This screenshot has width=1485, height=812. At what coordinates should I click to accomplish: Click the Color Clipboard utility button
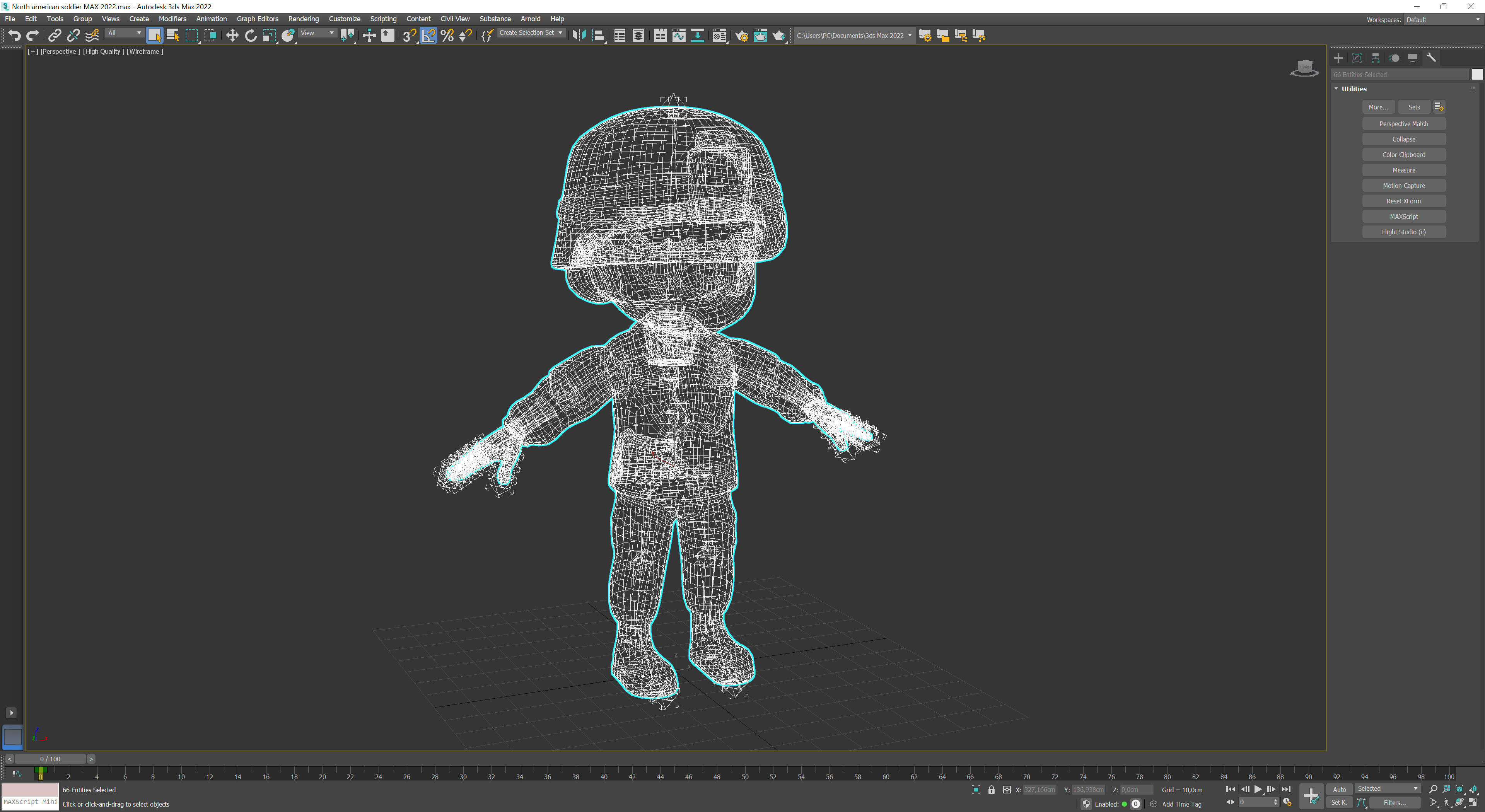pyautogui.click(x=1403, y=155)
